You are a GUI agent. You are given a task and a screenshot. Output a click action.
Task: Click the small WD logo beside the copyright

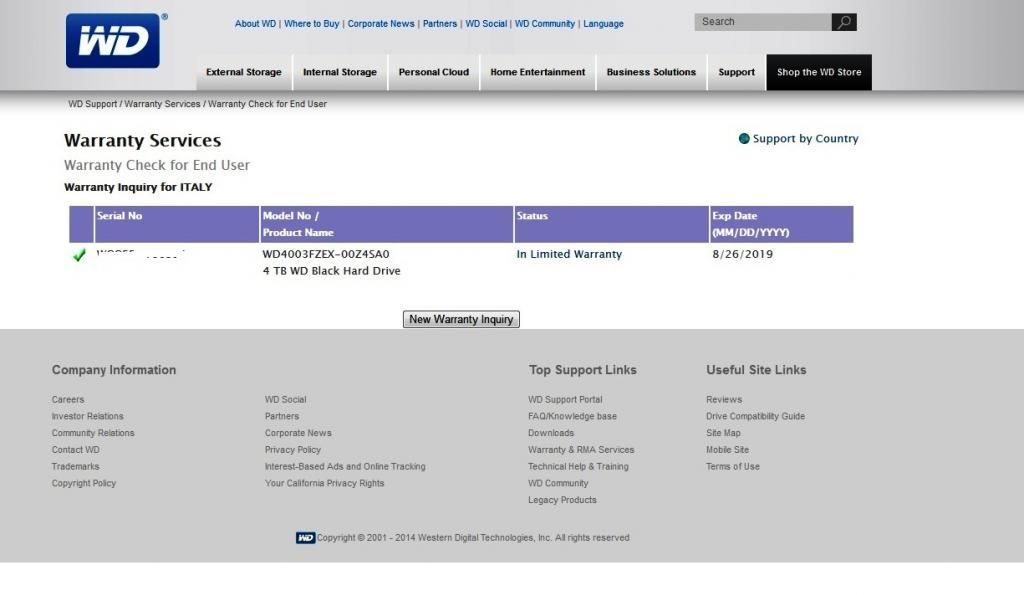point(305,538)
